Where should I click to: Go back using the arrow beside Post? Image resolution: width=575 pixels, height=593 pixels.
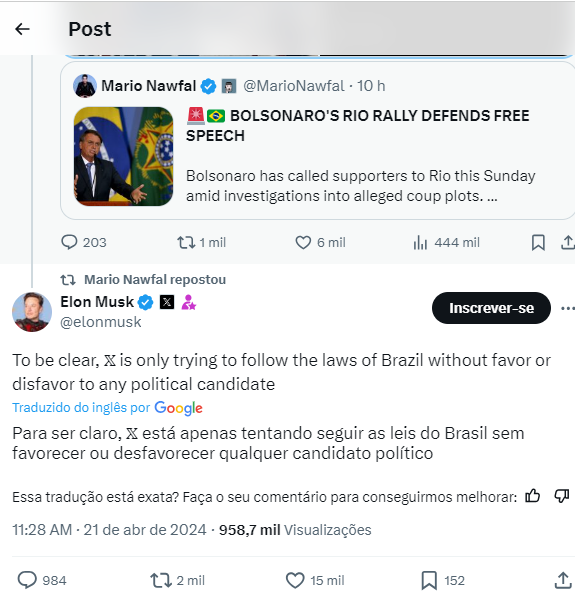point(22,29)
